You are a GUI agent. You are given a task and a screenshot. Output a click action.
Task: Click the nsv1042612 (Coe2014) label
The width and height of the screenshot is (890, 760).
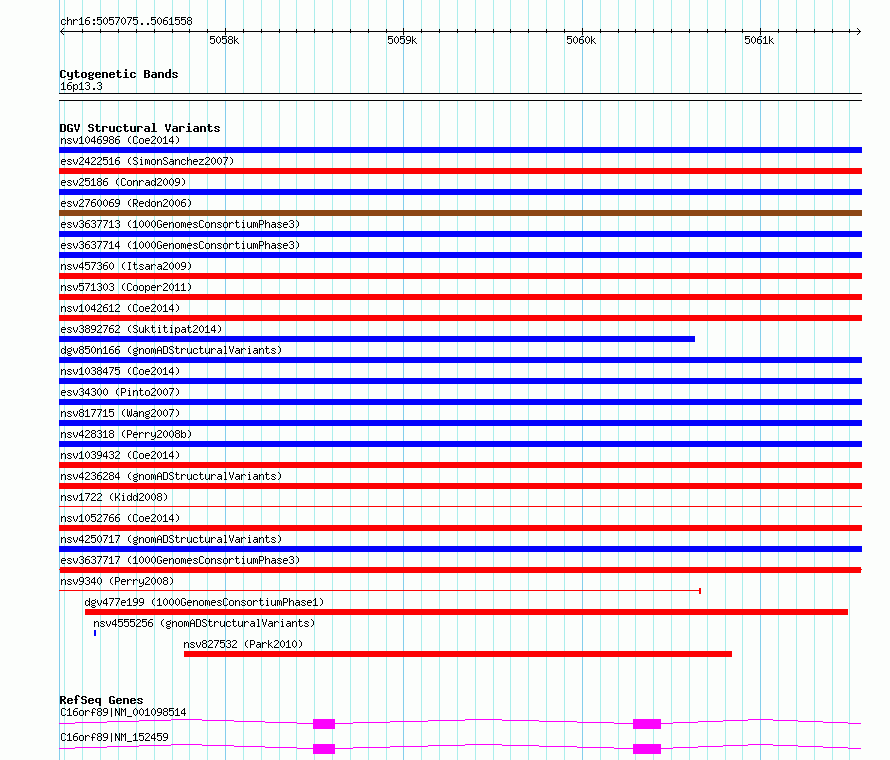tap(120, 308)
